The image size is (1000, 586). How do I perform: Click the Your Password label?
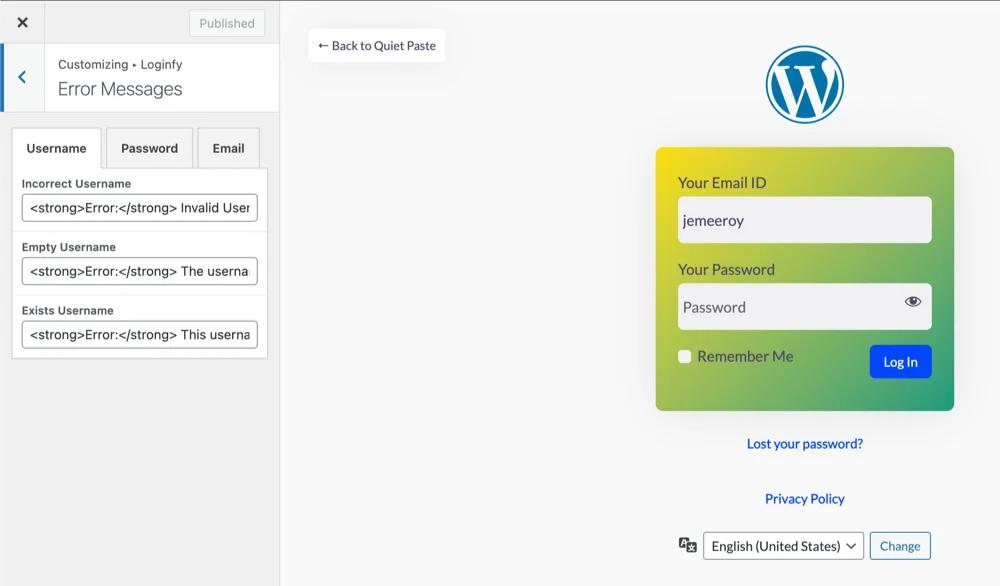[x=726, y=270]
